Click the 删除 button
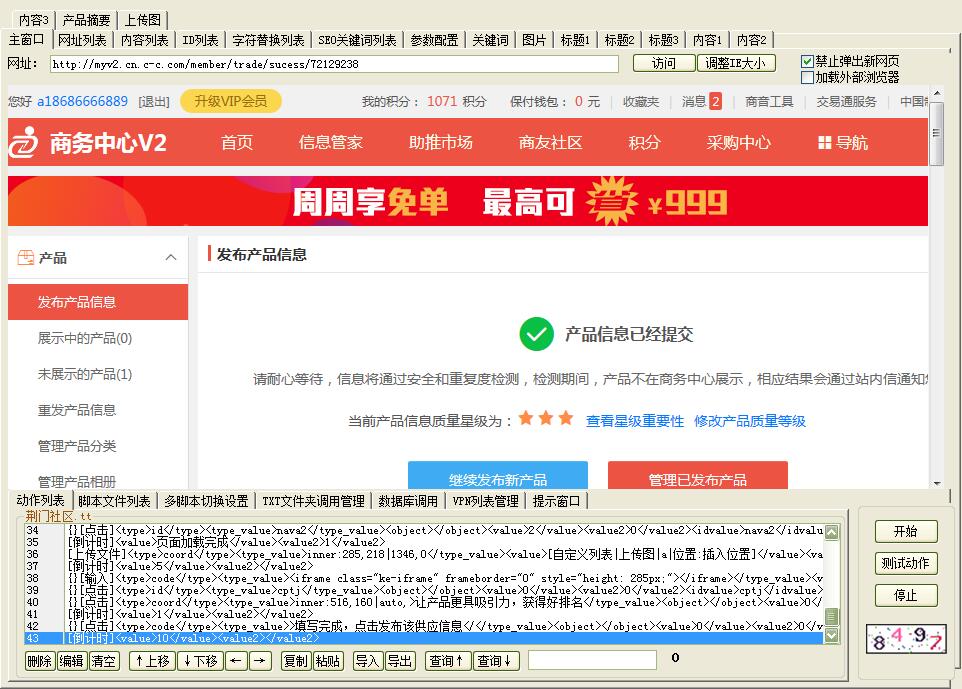The image size is (962, 689). coord(40,661)
